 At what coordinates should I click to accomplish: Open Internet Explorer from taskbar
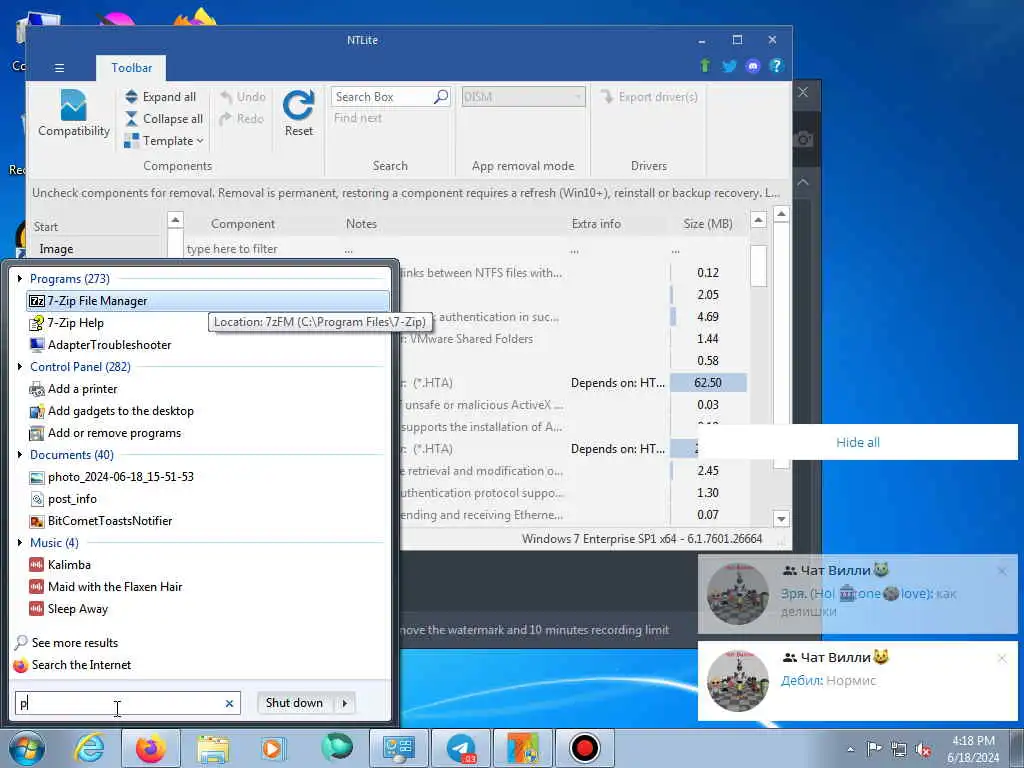click(89, 748)
